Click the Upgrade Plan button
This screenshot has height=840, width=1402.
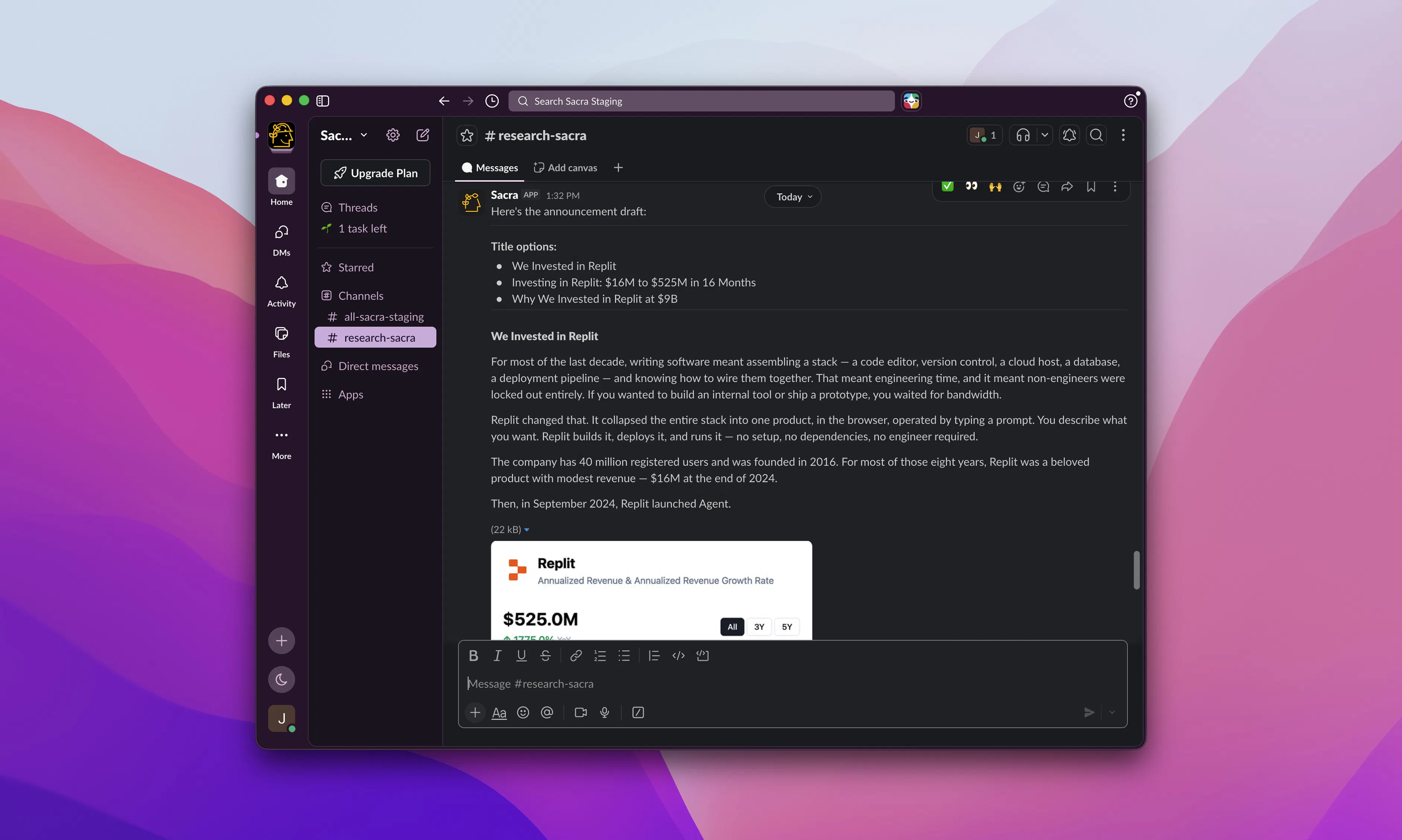click(x=375, y=173)
